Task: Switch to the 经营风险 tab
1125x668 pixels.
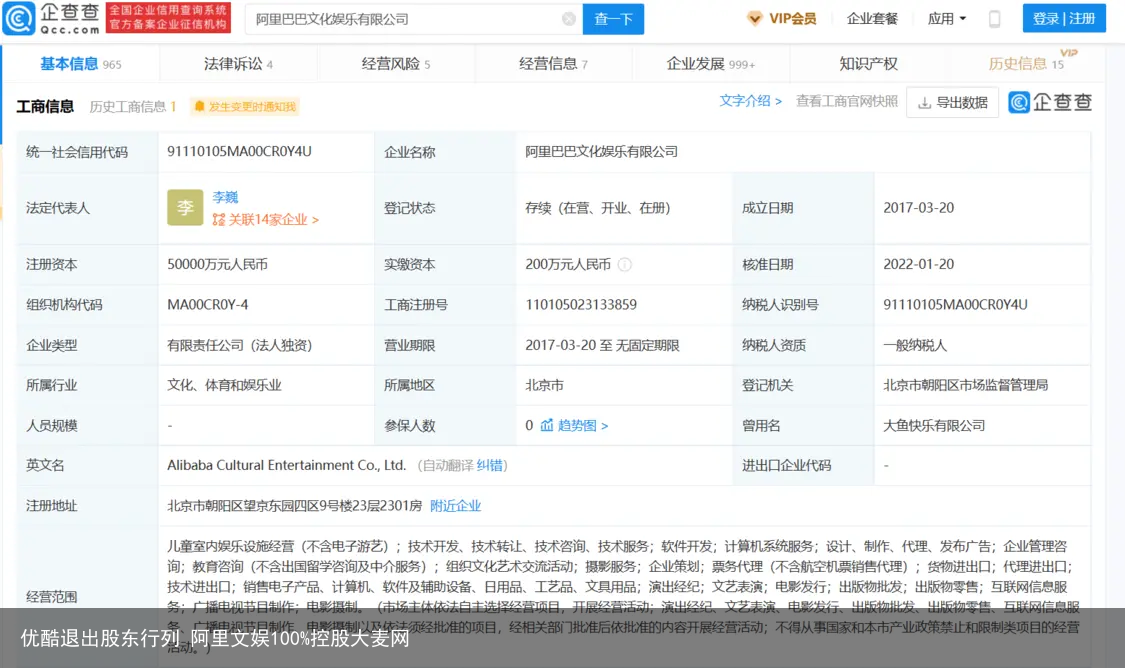Action: click(x=396, y=64)
